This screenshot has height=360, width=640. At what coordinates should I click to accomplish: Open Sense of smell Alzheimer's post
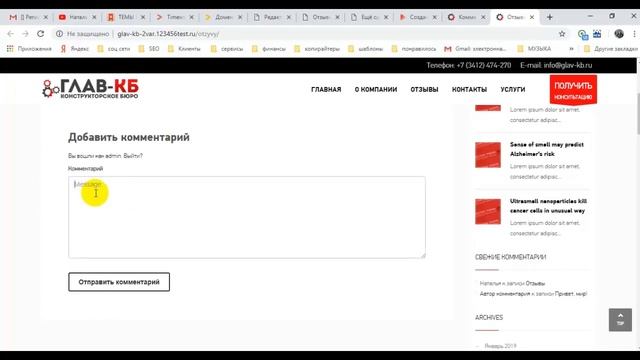pos(547,149)
